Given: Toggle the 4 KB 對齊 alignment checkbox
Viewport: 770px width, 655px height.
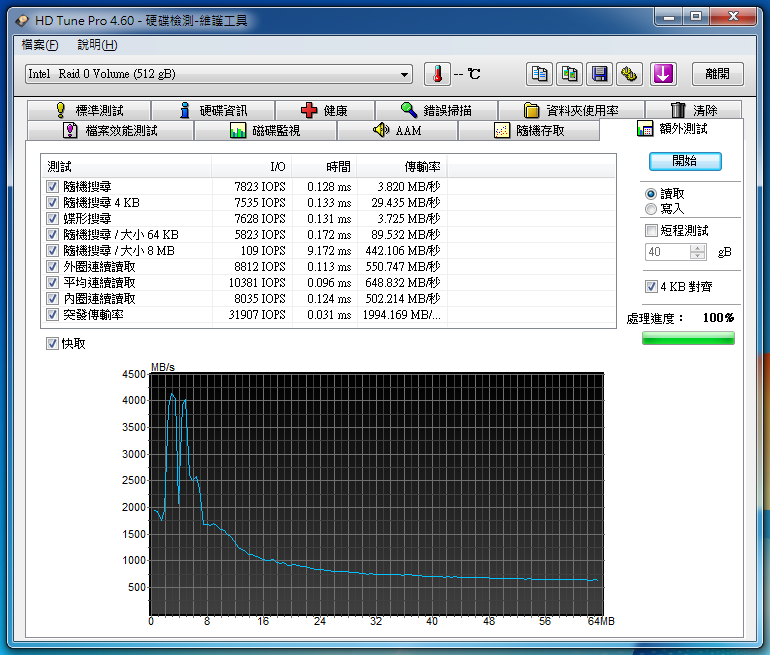Looking at the screenshot, I should point(651,286).
